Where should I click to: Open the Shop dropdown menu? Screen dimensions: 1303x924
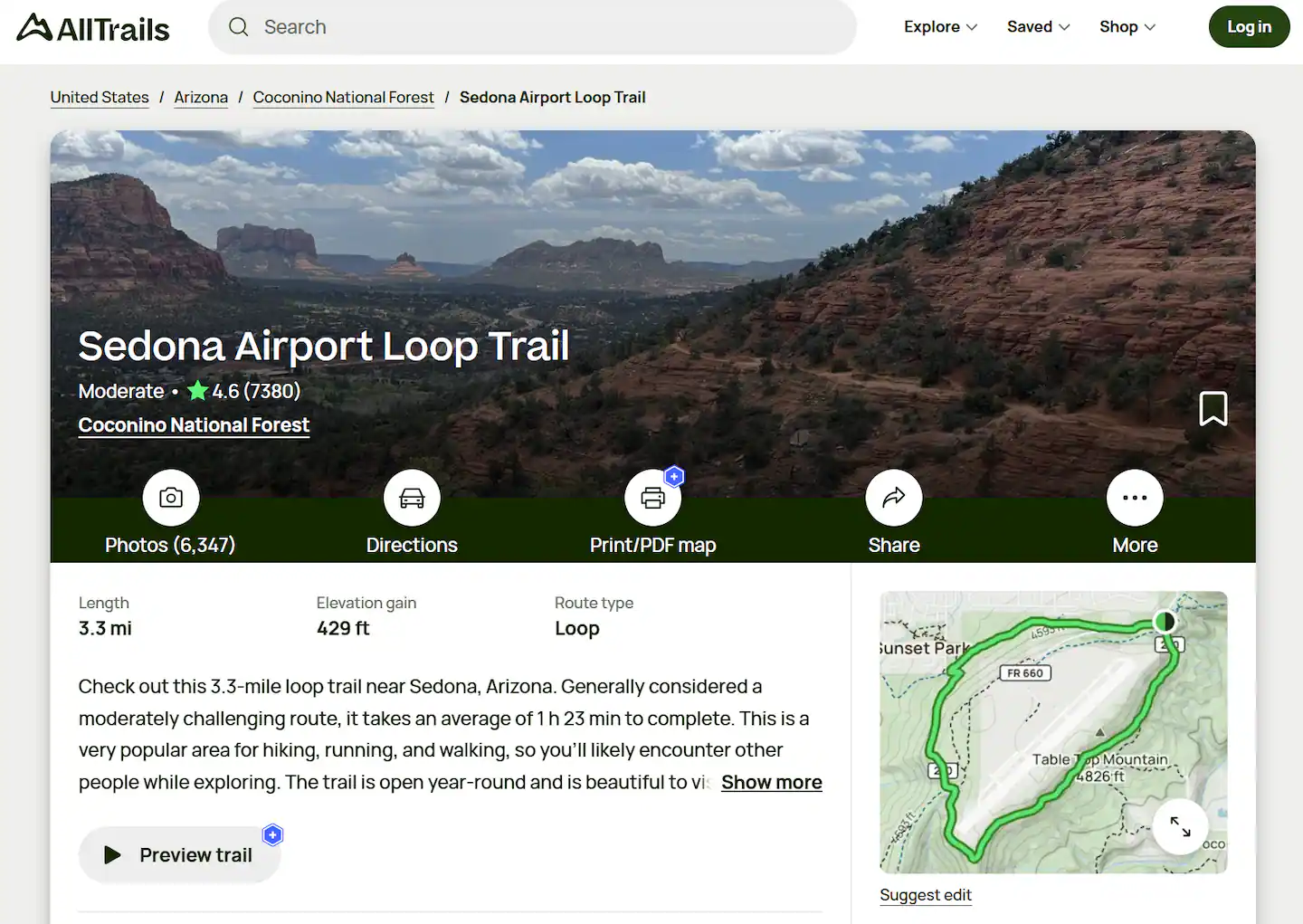(1127, 27)
